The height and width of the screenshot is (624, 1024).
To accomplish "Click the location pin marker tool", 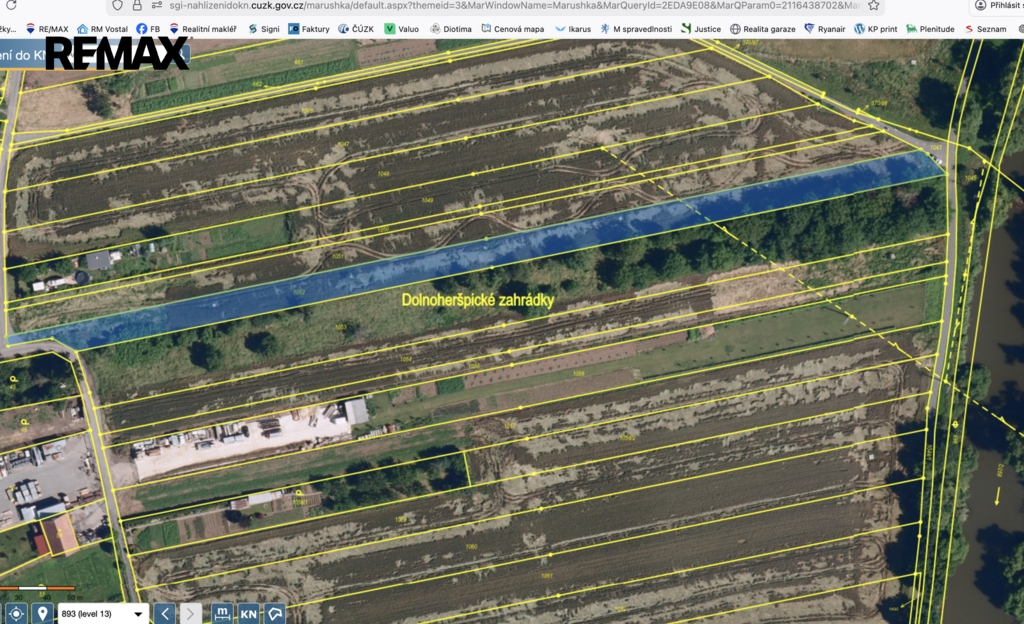I will tap(42, 614).
